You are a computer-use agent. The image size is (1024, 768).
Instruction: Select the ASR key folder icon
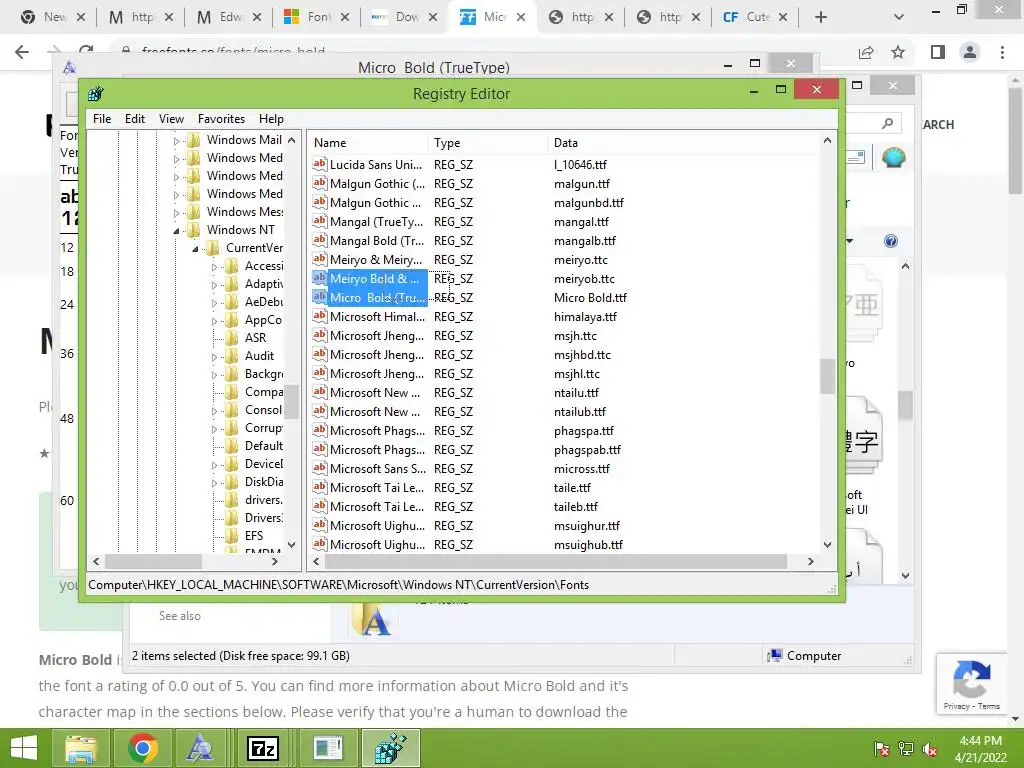coord(231,338)
